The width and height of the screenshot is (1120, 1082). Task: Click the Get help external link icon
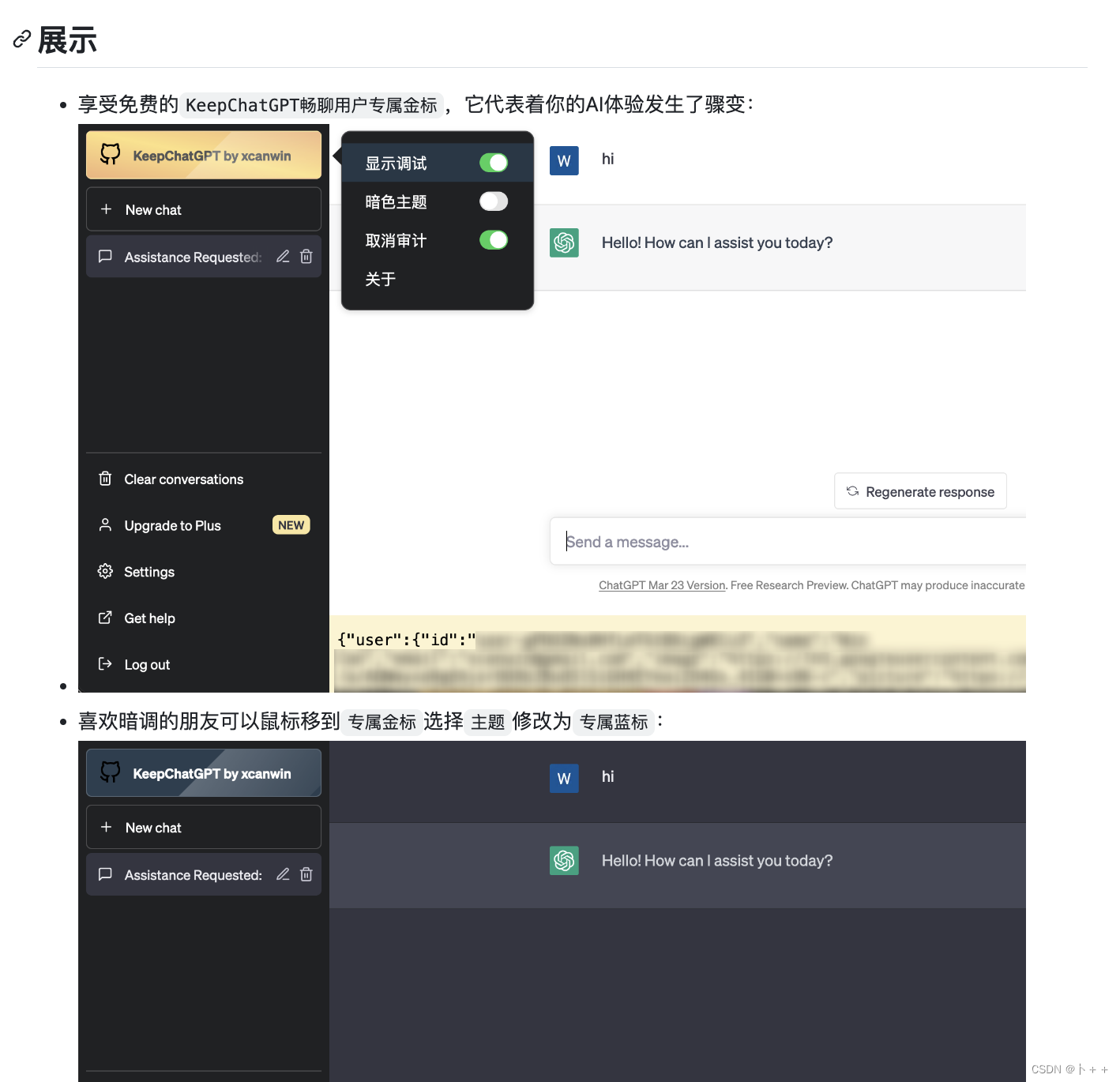tap(105, 618)
